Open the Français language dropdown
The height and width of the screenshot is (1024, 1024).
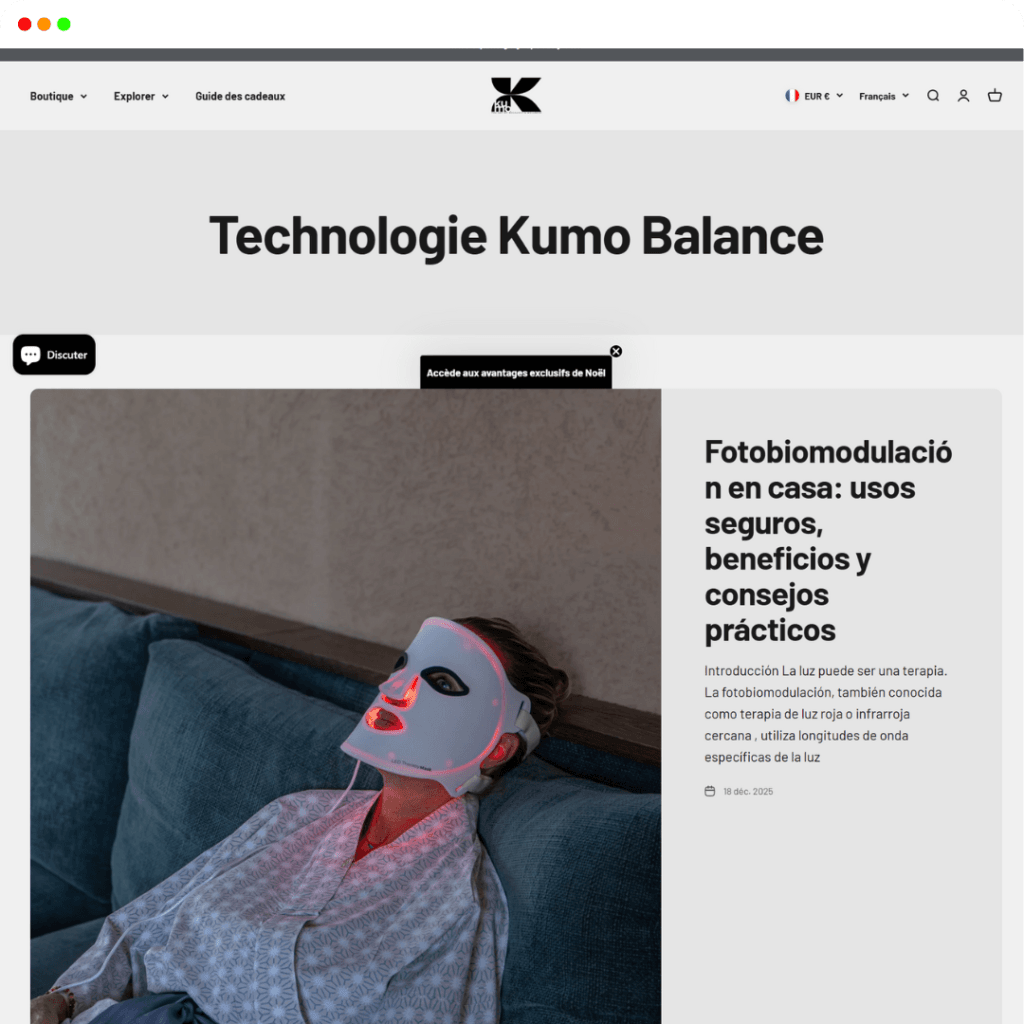pyautogui.click(x=884, y=96)
